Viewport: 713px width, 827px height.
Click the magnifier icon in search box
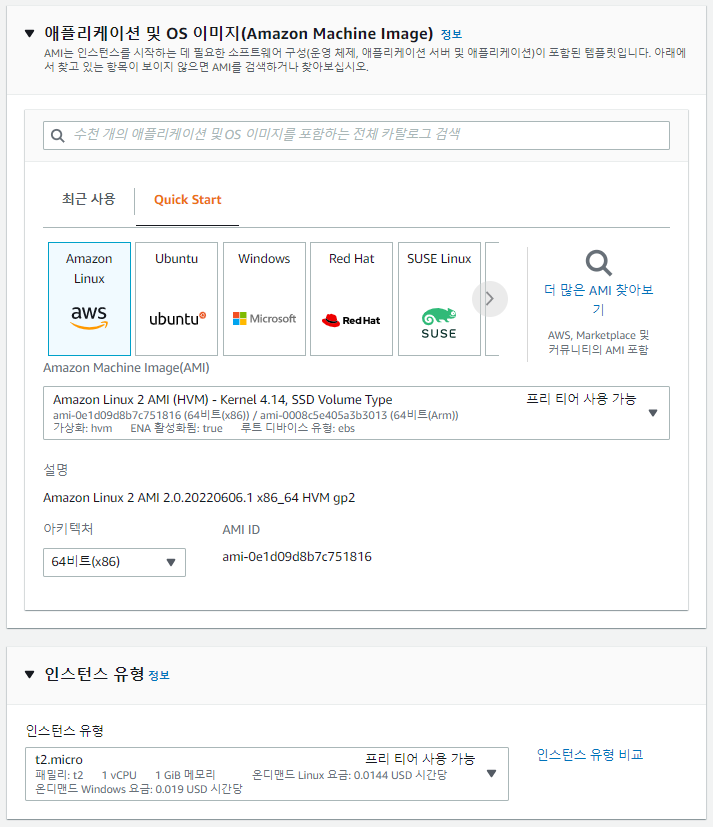57,136
